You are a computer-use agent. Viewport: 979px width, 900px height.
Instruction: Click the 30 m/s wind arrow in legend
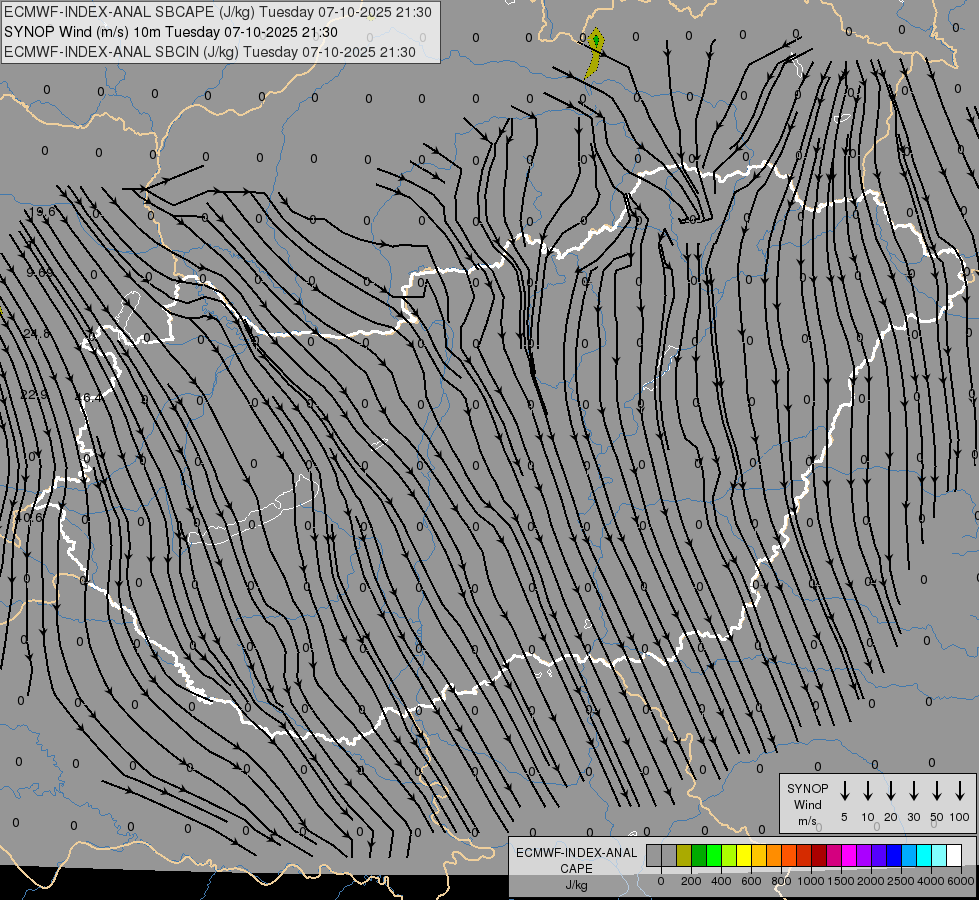tap(914, 791)
